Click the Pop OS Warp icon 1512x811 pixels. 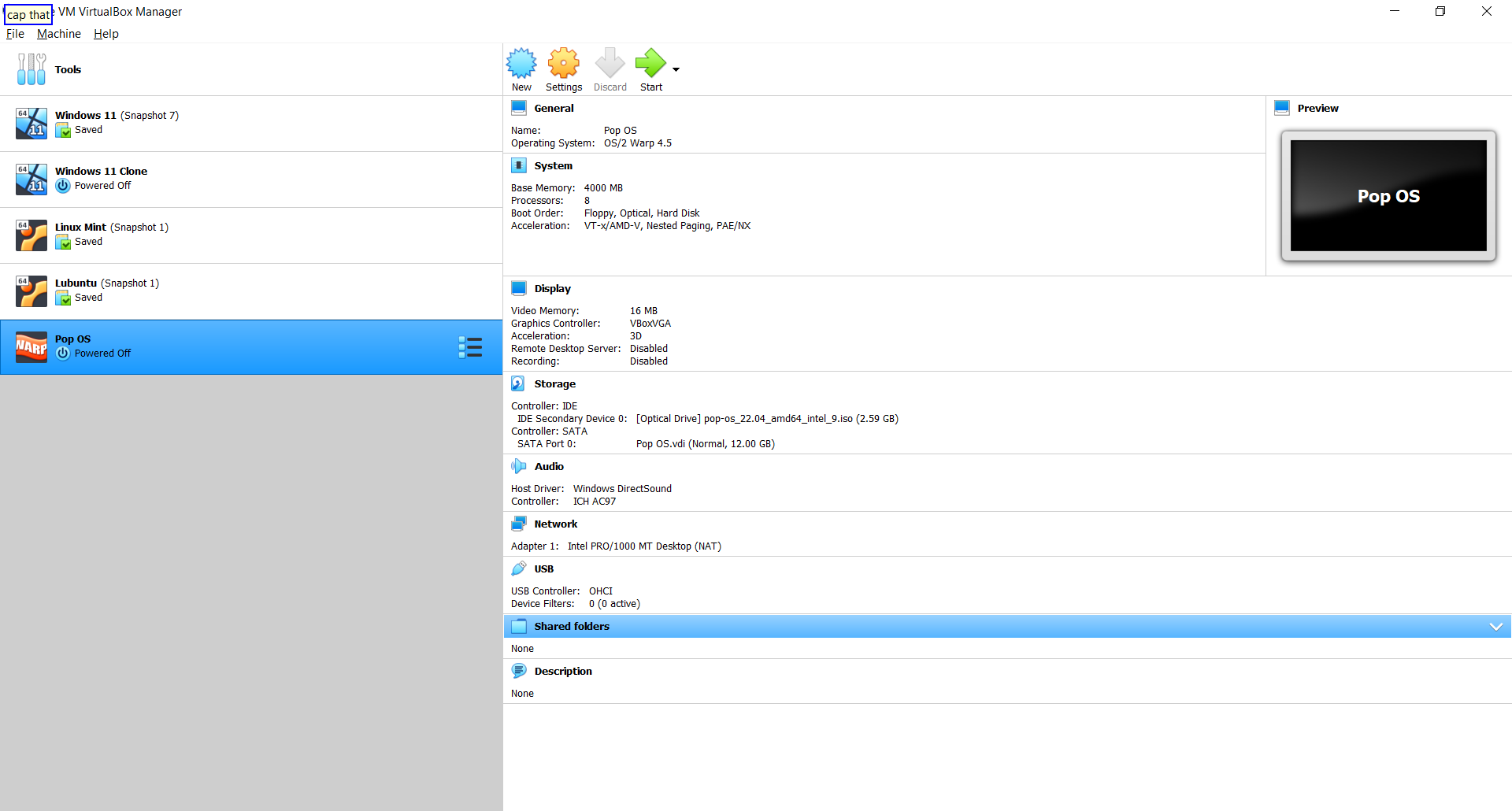point(31,347)
